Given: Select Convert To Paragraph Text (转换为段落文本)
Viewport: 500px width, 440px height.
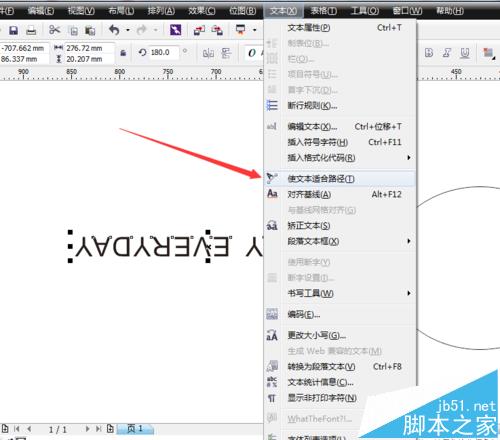Looking at the screenshot, I should coord(340,367).
